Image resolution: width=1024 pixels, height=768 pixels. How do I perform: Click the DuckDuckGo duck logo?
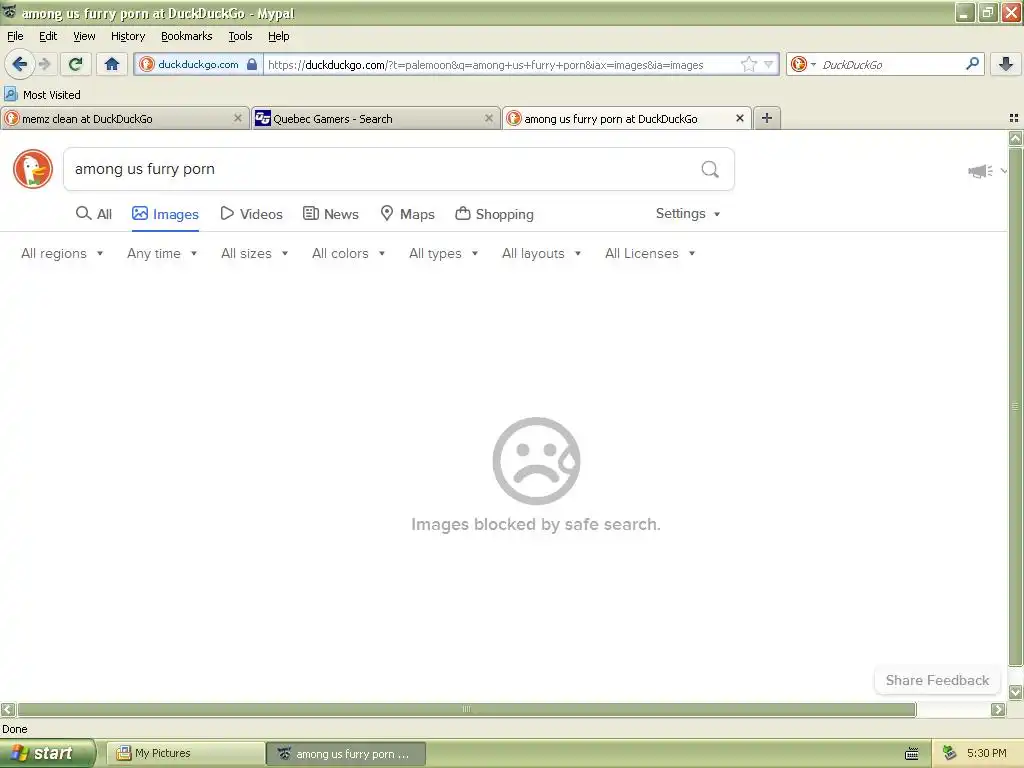point(33,169)
